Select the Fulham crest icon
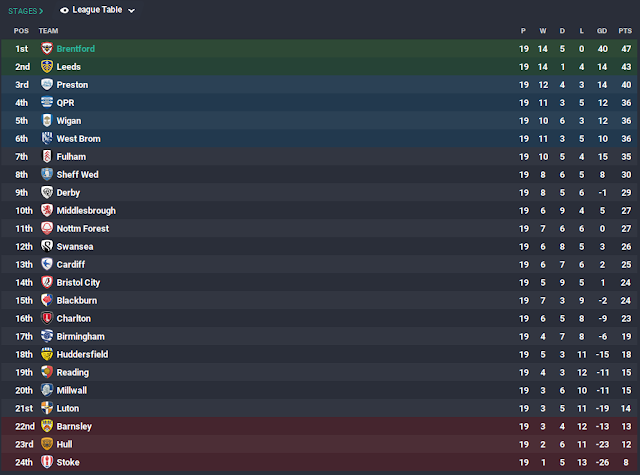The height and width of the screenshot is (475, 640). [x=47, y=156]
